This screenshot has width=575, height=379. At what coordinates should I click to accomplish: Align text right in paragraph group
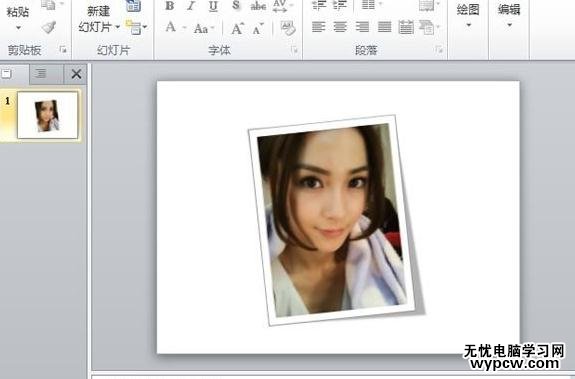(x=362, y=27)
